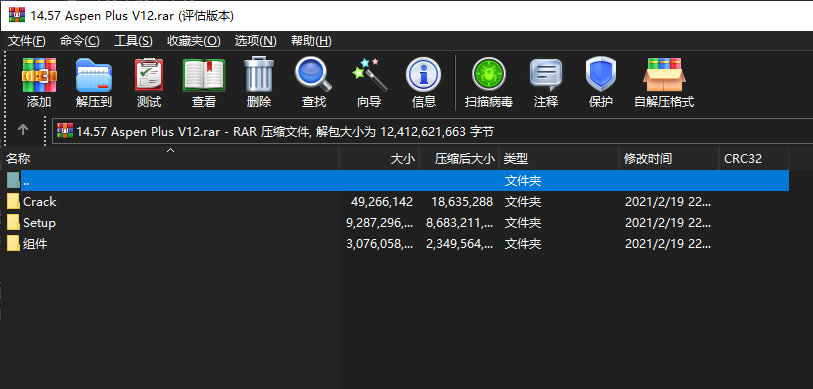The height and width of the screenshot is (389, 813).
Task: Open the 查看 (View) book icon
Action: click(x=204, y=75)
